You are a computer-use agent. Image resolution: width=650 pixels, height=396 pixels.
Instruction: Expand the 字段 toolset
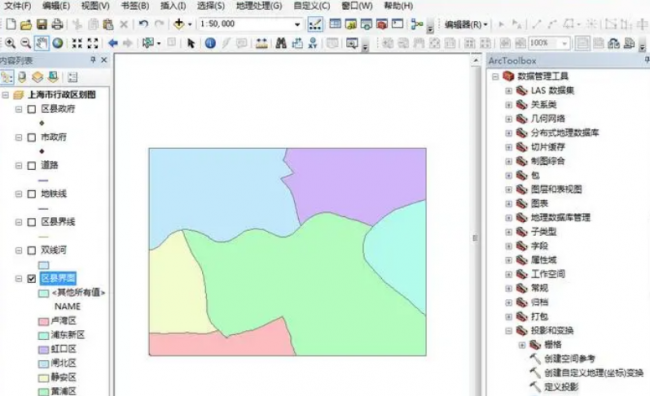[509, 246]
